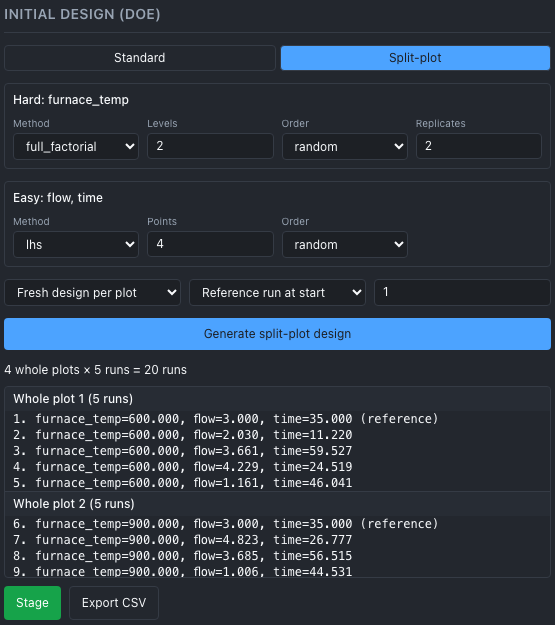Click the Points input field

[x=210, y=244]
